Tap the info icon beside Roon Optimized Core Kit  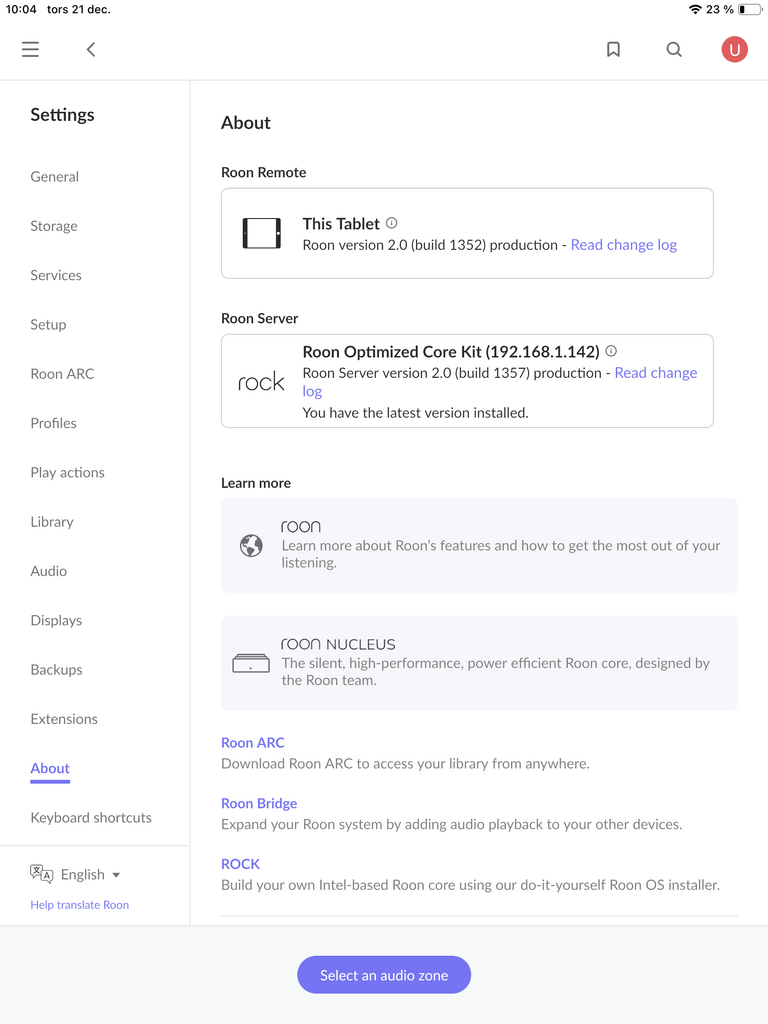tap(611, 351)
